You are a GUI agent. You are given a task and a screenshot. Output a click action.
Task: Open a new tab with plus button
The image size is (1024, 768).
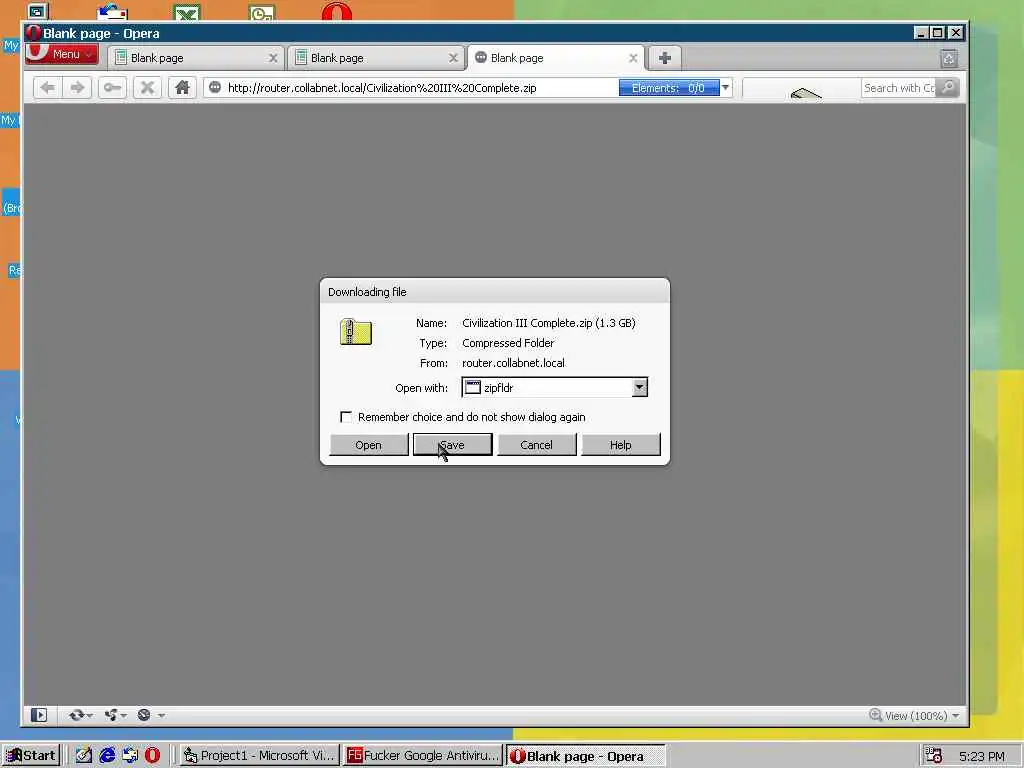pos(665,58)
